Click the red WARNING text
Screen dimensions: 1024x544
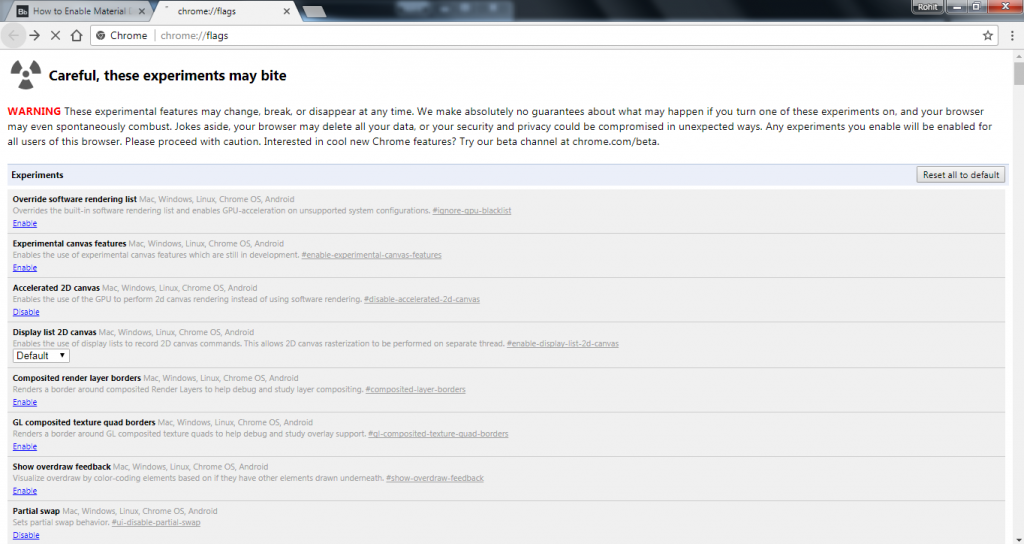click(x=34, y=111)
